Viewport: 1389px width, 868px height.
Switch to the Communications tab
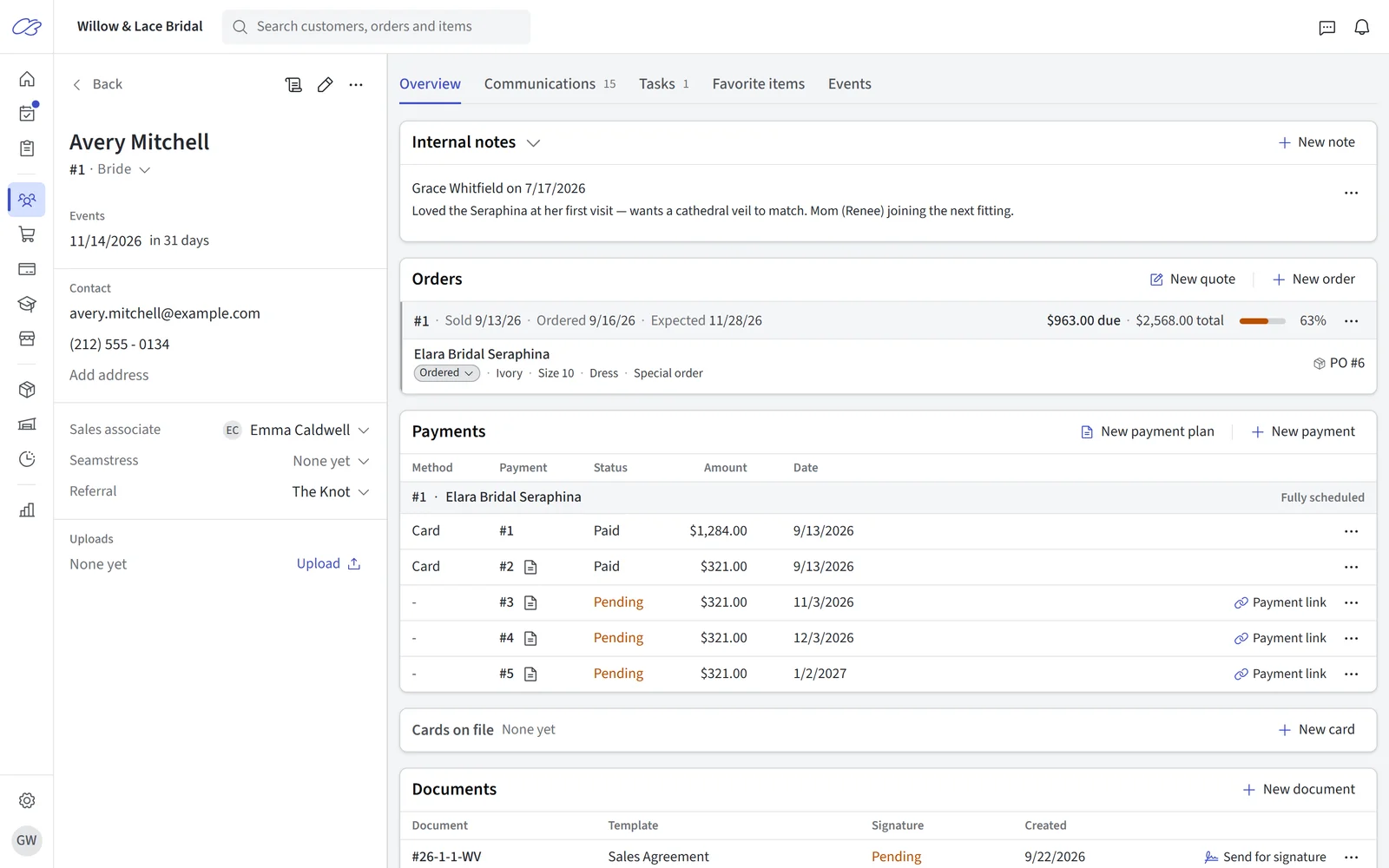550,84
